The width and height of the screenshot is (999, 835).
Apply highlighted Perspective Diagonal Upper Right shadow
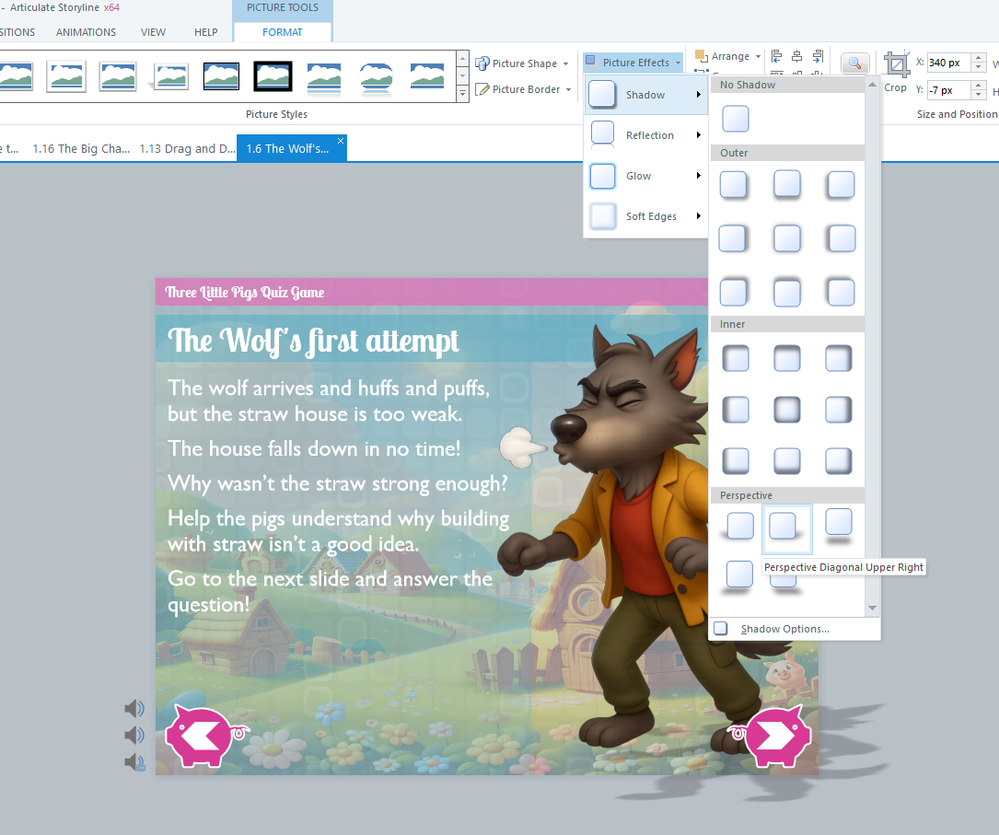tap(787, 529)
